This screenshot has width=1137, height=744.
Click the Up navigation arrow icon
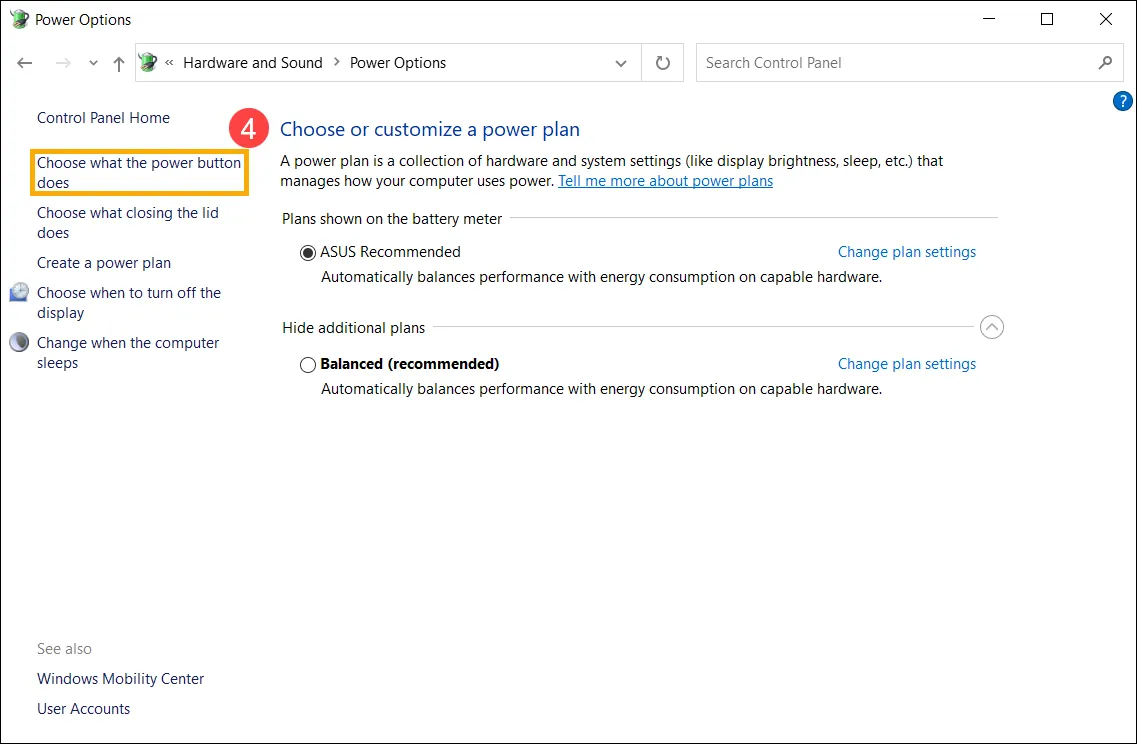[118, 62]
